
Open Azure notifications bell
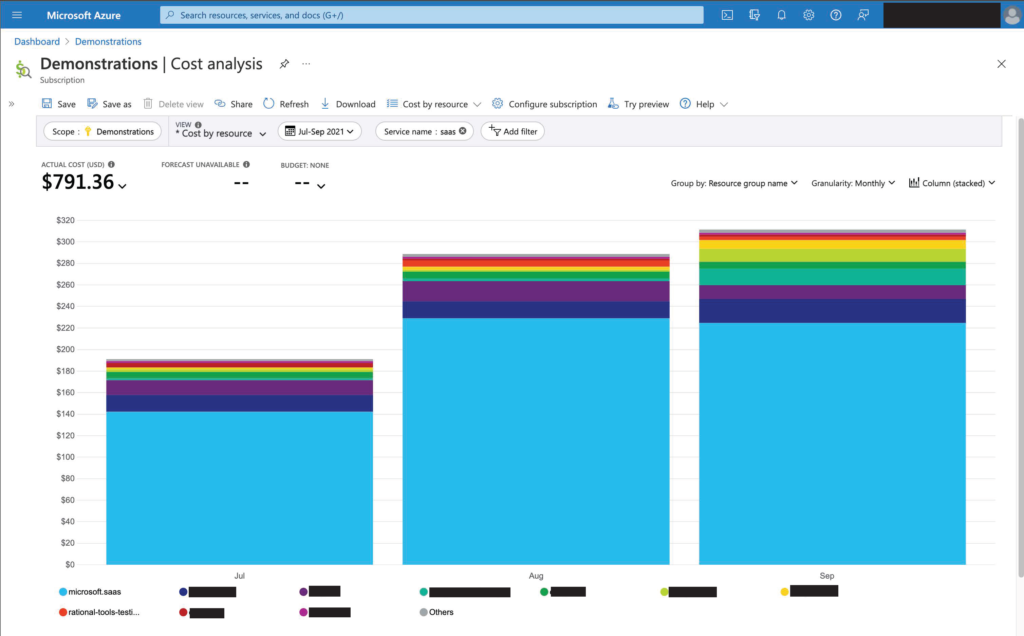point(781,14)
